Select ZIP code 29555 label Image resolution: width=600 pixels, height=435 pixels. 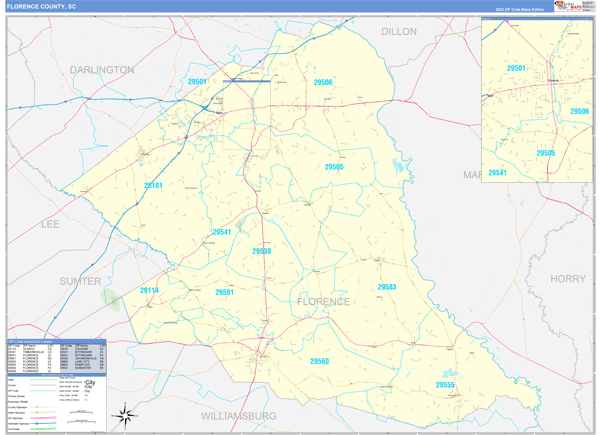pos(445,384)
